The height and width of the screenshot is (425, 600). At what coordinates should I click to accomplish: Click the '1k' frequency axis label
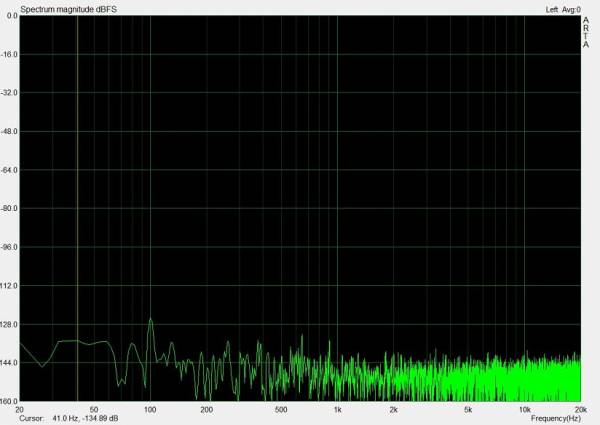tap(337, 410)
